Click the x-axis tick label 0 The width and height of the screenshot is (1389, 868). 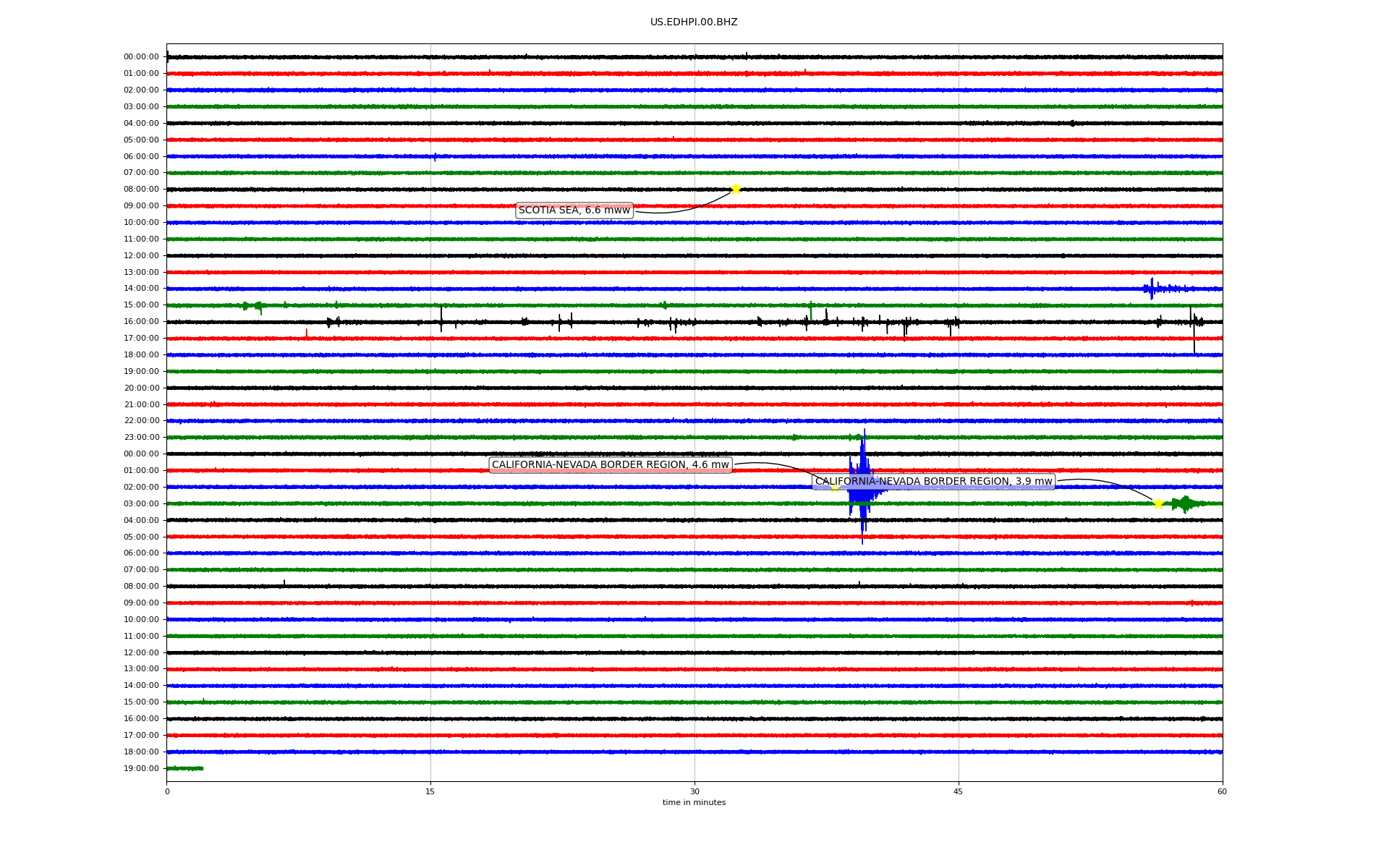[x=167, y=791]
